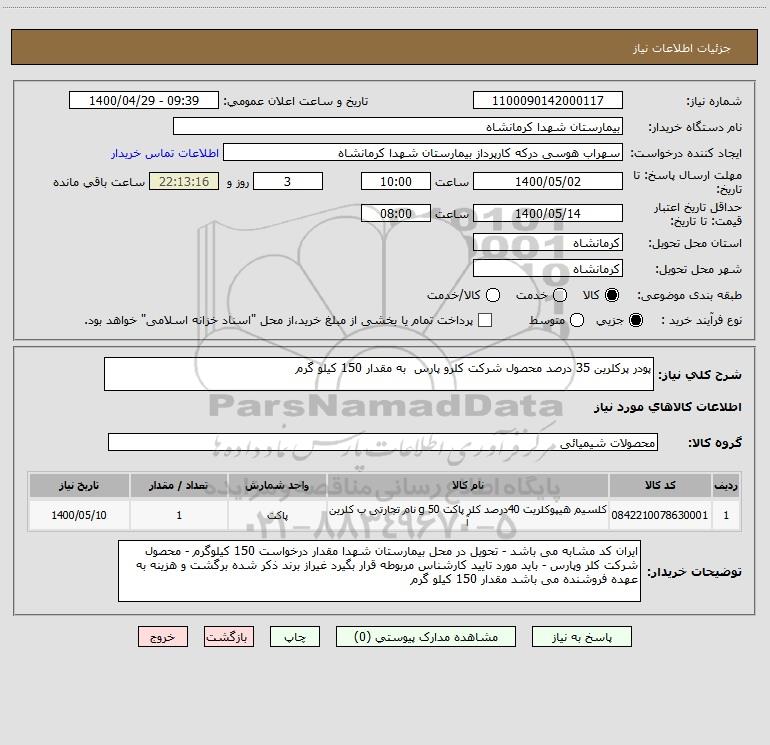Image resolution: width=770 pixels, height=745 pixels.
Task: Click the اطلاعات کالاهای مورد نیاز heading
Action: [x=668, y=407]
